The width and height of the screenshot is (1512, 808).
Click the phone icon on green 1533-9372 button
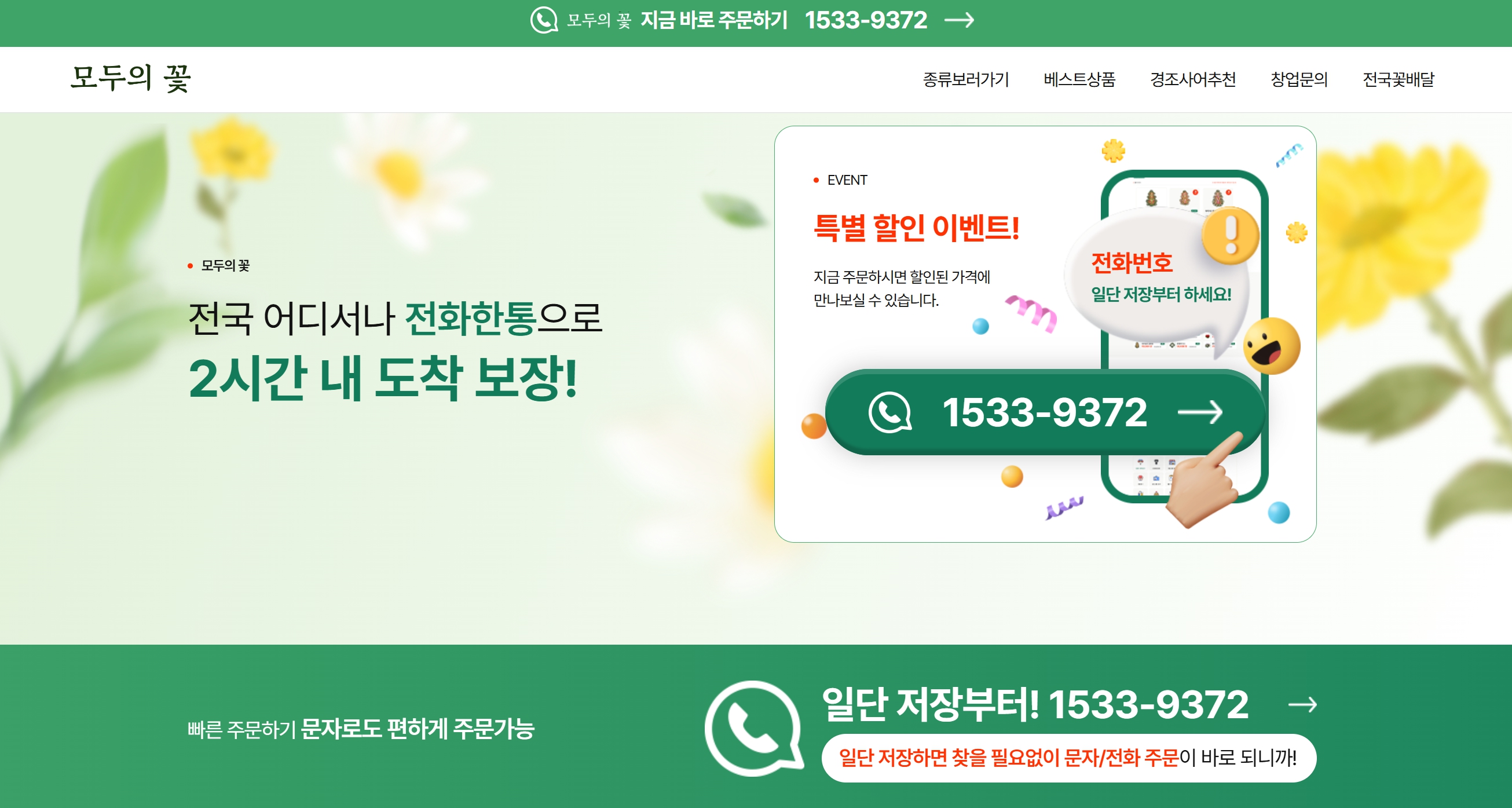[890, 412]
